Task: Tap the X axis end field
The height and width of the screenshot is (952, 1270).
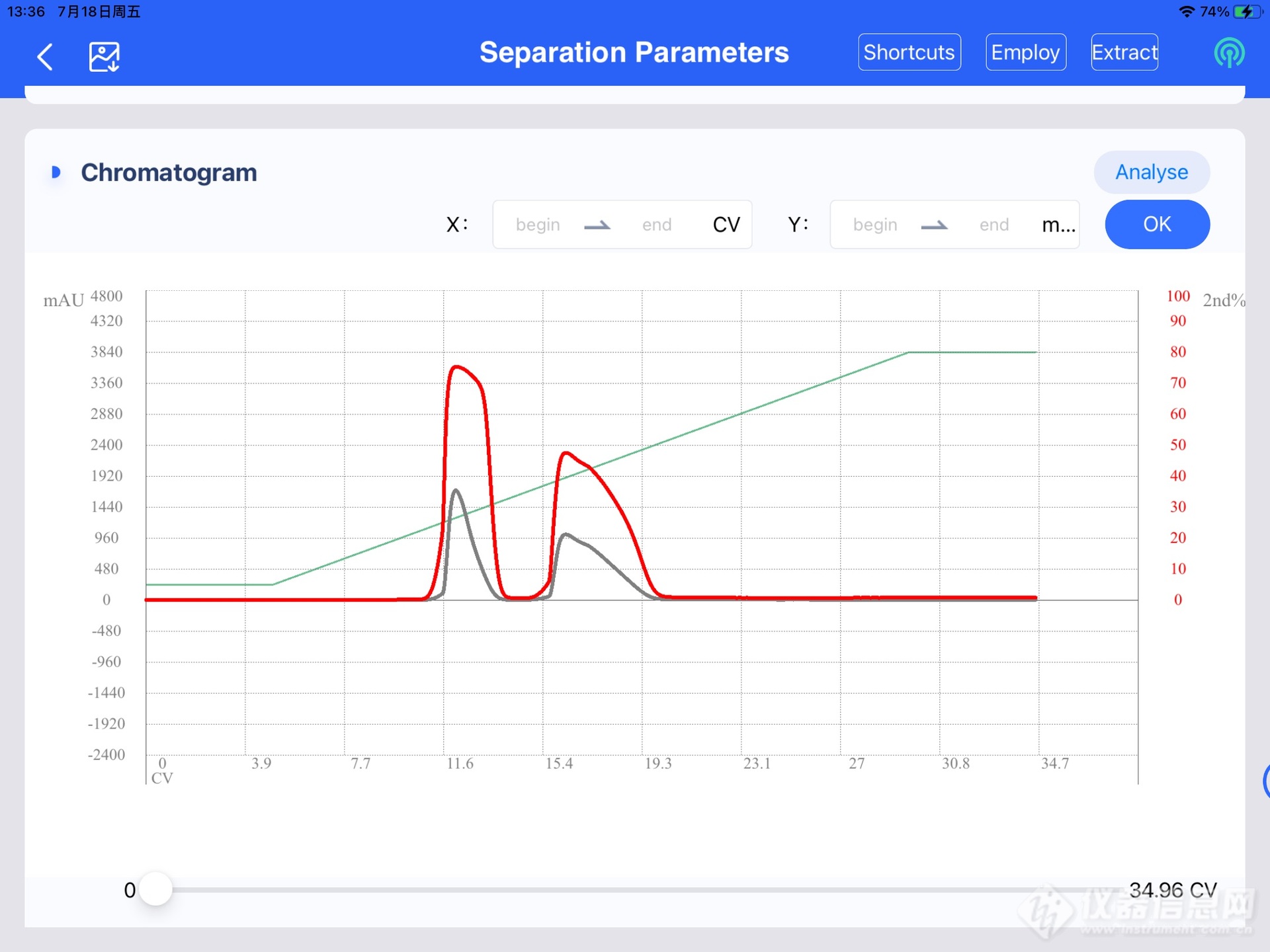Action: [656, 225]
